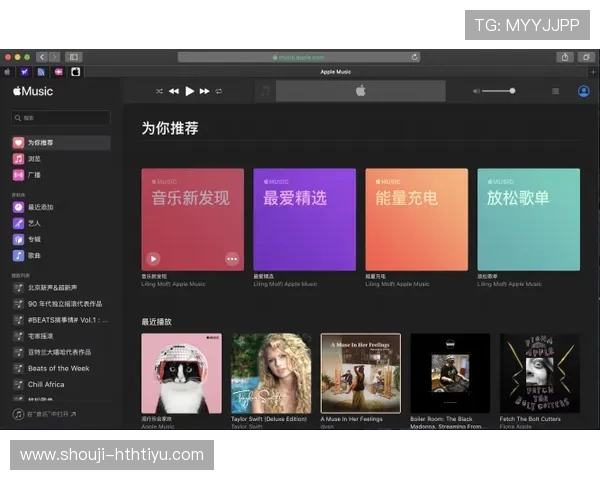Open the 最爱精选 playlist card
Viewport: 600px width, 480px height.
[x=305, y=220]
